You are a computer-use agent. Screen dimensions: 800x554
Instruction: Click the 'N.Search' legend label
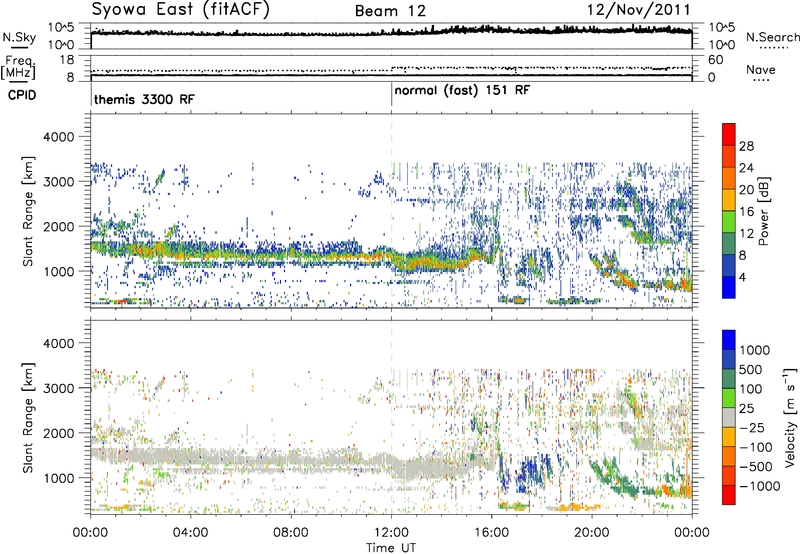coord(772,37)
